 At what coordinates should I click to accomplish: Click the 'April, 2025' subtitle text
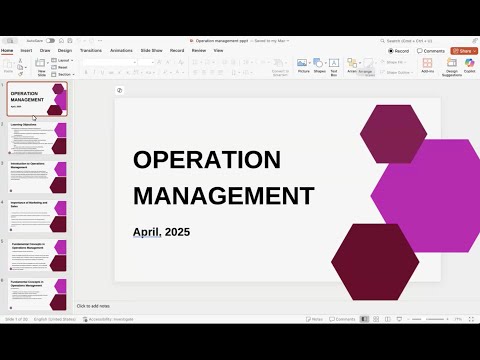point(161,232)
